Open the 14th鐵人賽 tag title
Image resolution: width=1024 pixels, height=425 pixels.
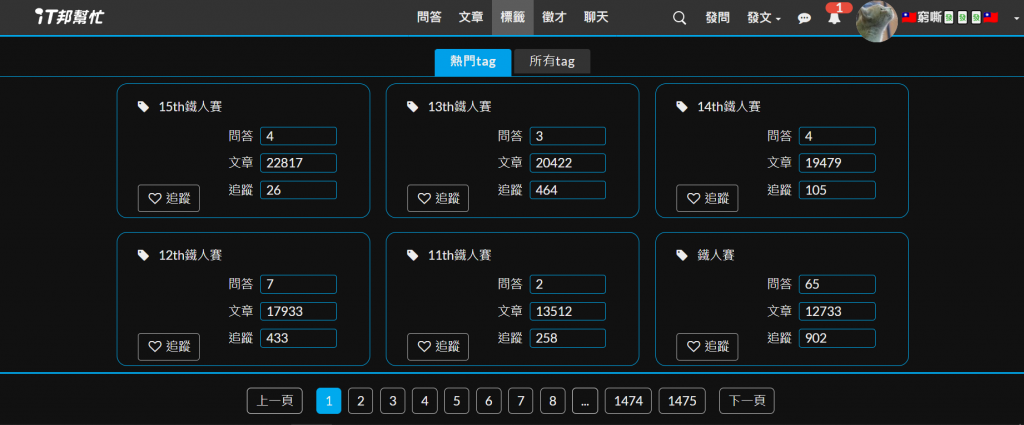(729, 106)
